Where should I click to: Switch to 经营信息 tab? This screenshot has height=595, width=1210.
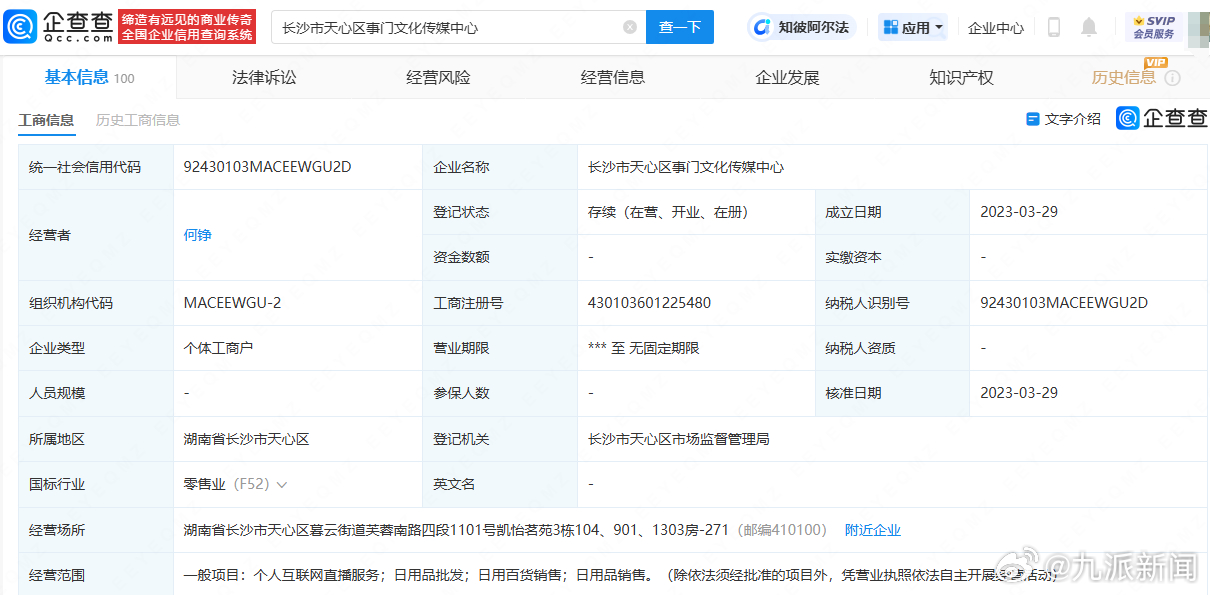pos(612,78)
